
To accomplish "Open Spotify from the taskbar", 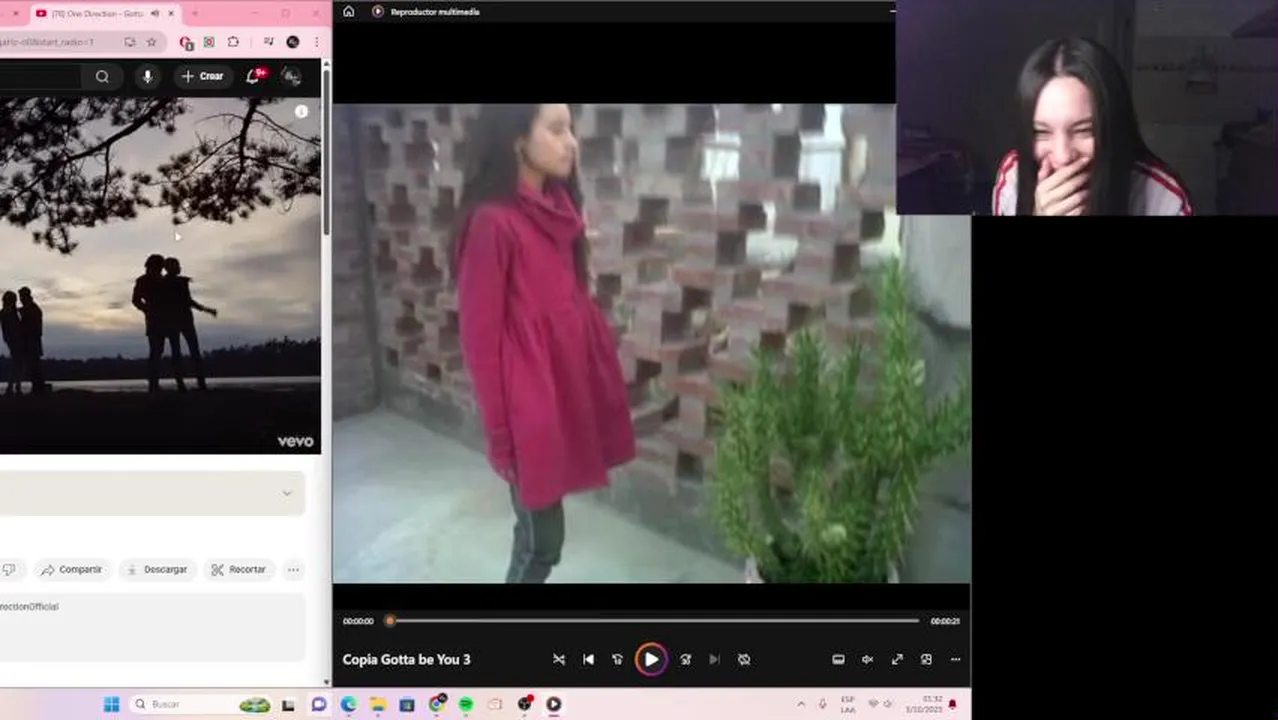I will pos(466,704).
